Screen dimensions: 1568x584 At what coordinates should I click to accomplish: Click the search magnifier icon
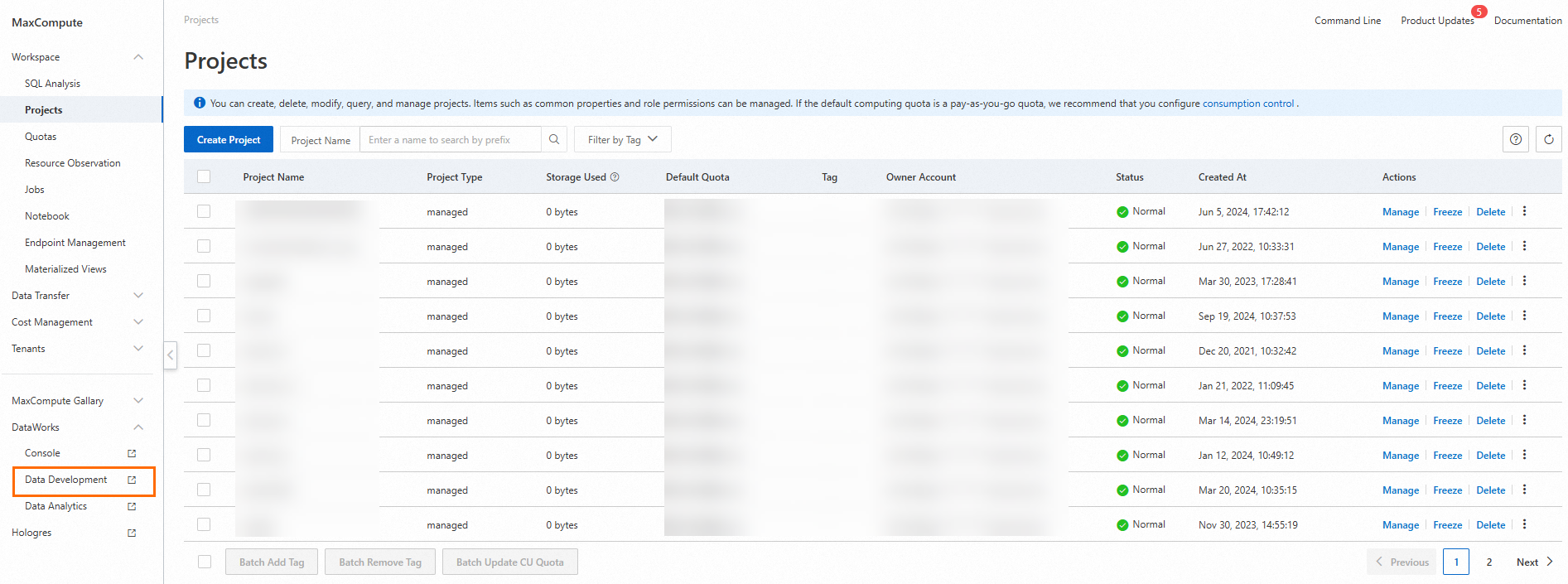[x=554, y=139]
